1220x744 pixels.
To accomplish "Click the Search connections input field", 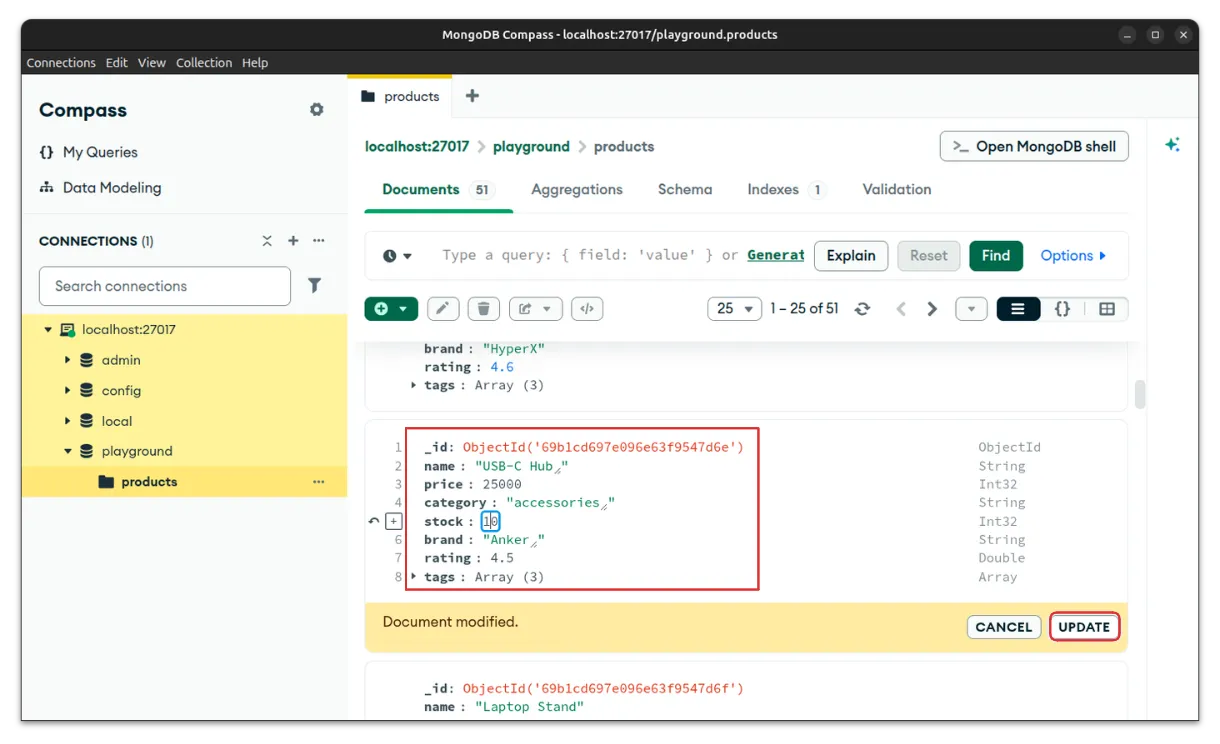I will coord(165,286).
